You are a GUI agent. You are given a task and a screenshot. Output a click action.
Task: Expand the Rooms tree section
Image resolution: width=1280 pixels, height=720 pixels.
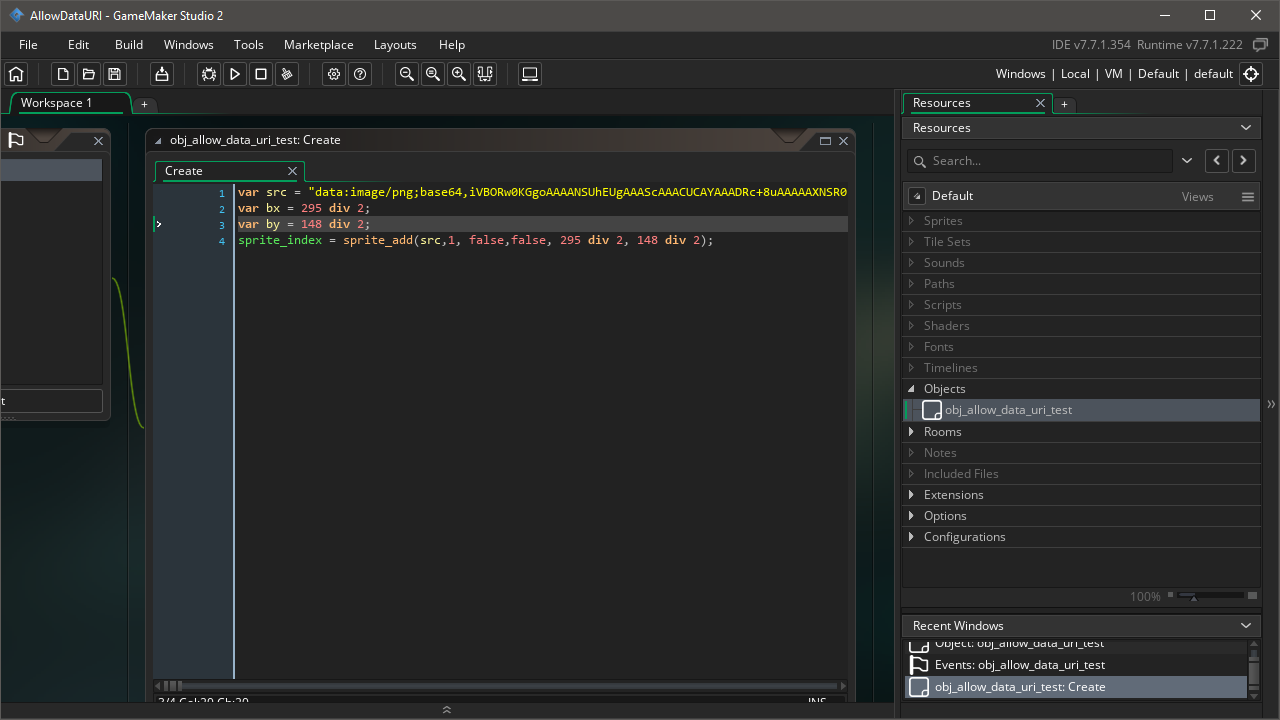pos(910,431)
